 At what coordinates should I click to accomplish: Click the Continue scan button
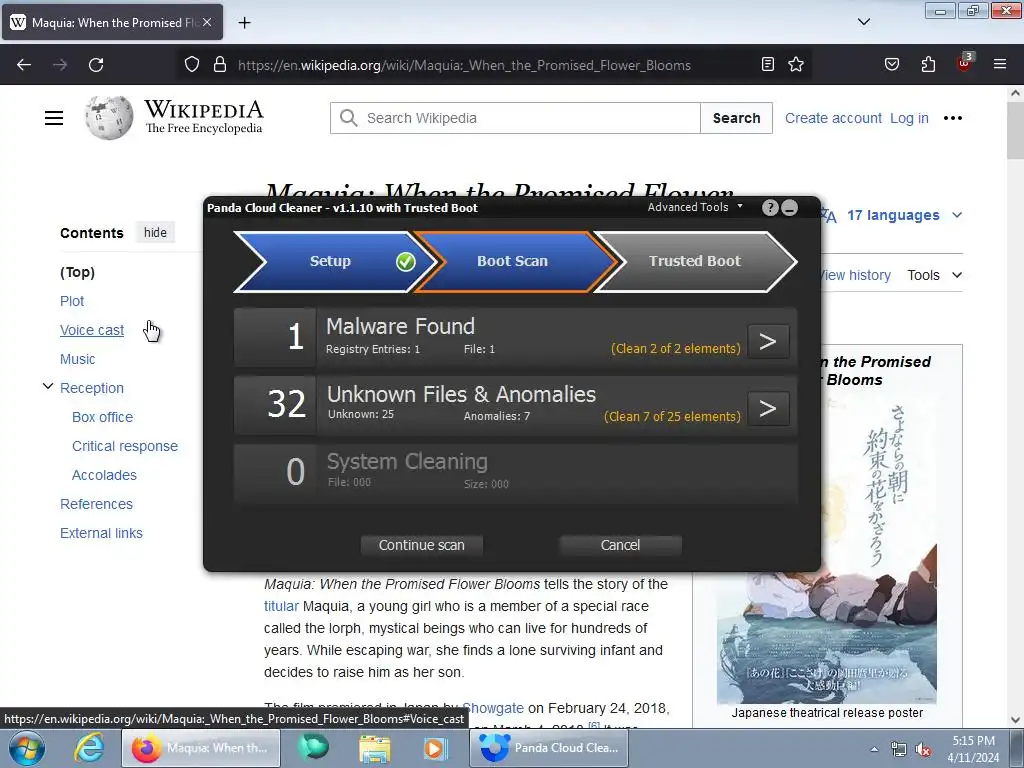pyautogui.click(x=422, y=545)
